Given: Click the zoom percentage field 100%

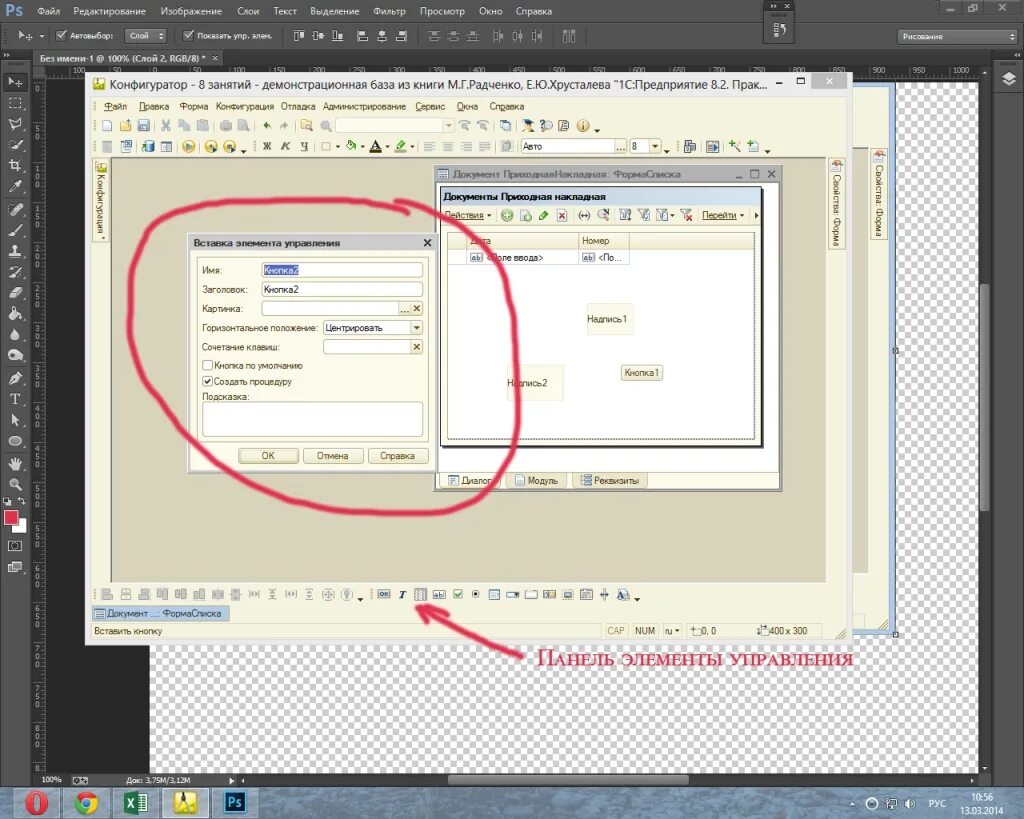Looking at the screenshot, I should pos(52,780).
